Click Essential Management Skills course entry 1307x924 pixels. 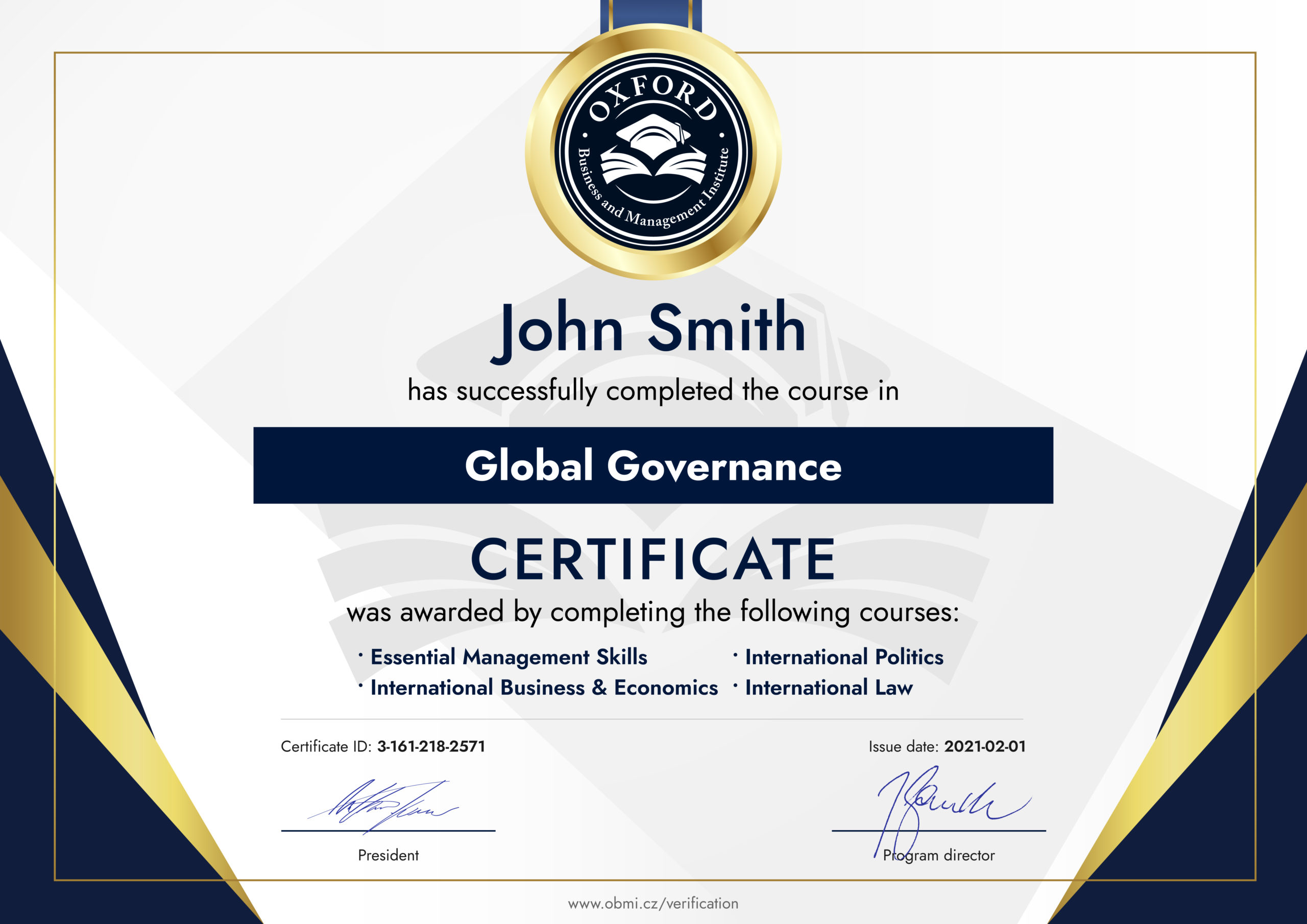click(x=509, y=657)
